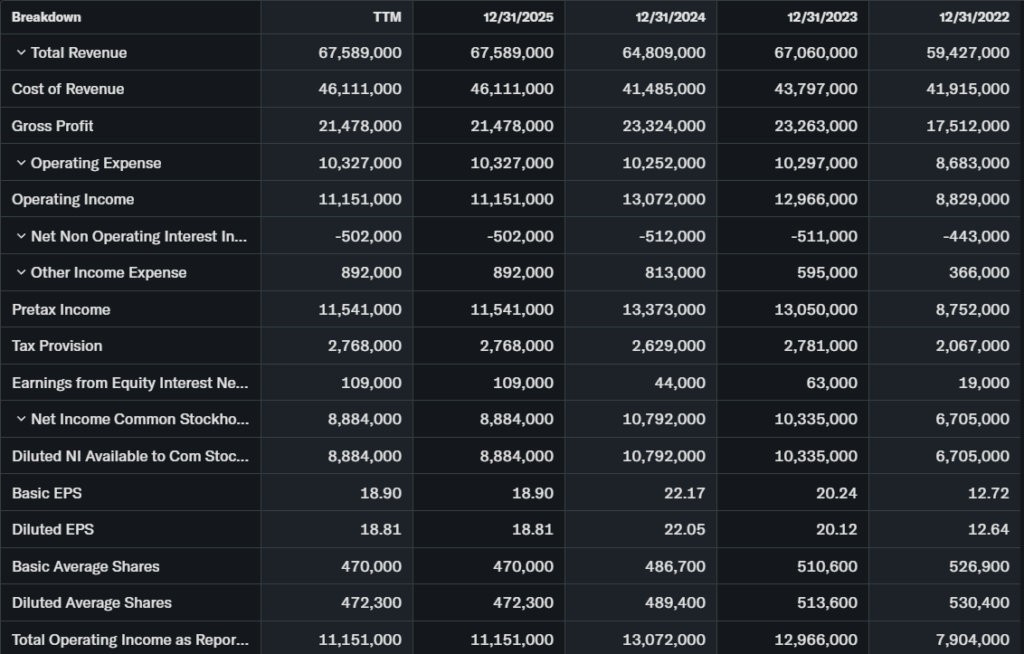
Task: Expand Net Non Operating Interest row chevron
Action: [21, 236]
